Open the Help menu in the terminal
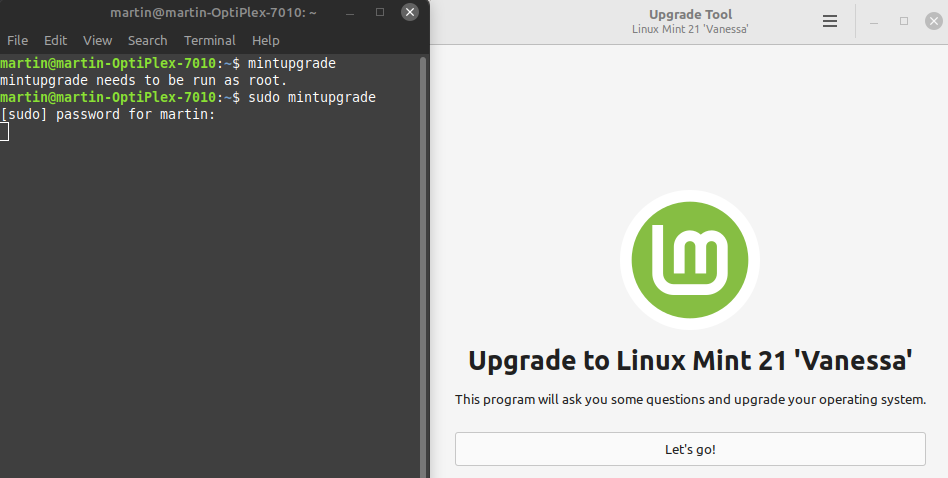948x478 pixels. pyautogui.click(x=265, y=40)
